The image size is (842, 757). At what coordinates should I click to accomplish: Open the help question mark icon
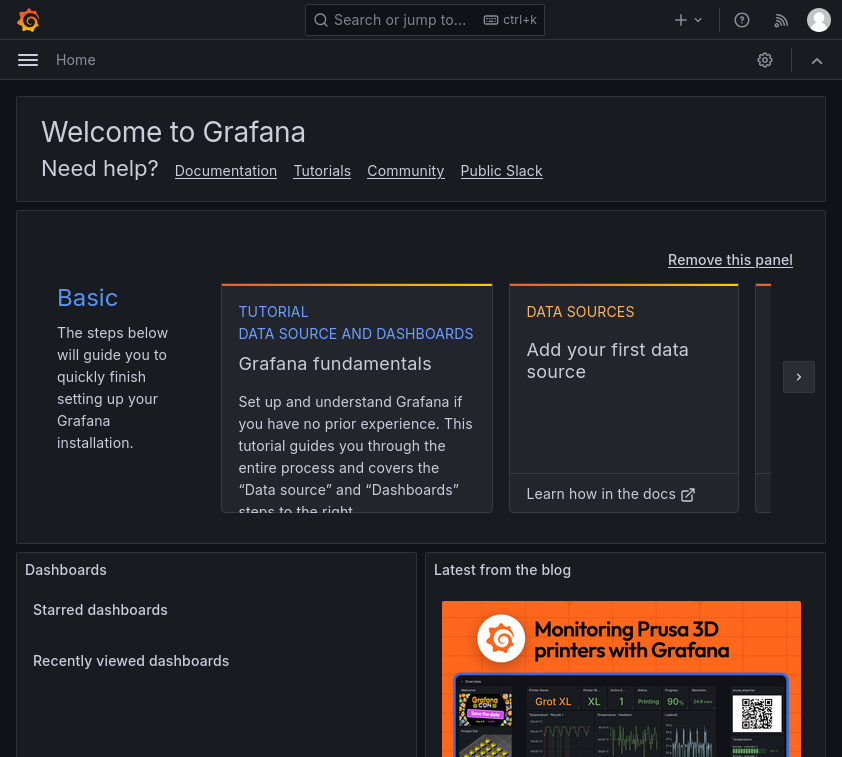pyautogui.click(x=742, y=20)
